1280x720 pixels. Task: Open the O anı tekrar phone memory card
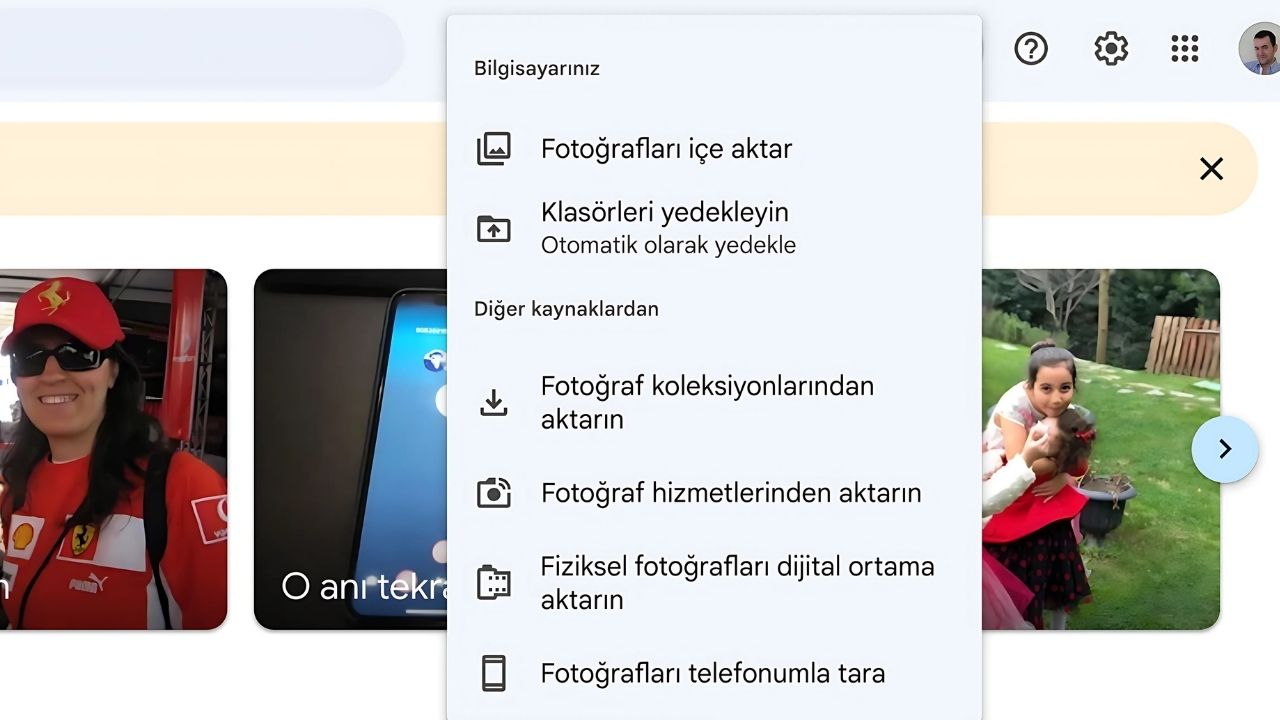pos(350,449)
